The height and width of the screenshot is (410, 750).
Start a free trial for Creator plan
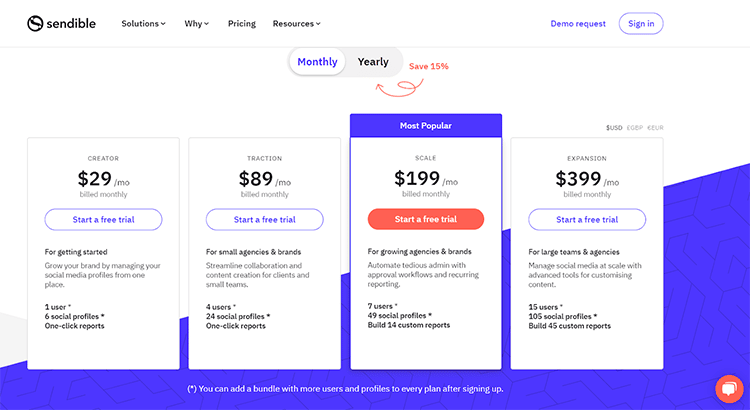click(103, 219)
